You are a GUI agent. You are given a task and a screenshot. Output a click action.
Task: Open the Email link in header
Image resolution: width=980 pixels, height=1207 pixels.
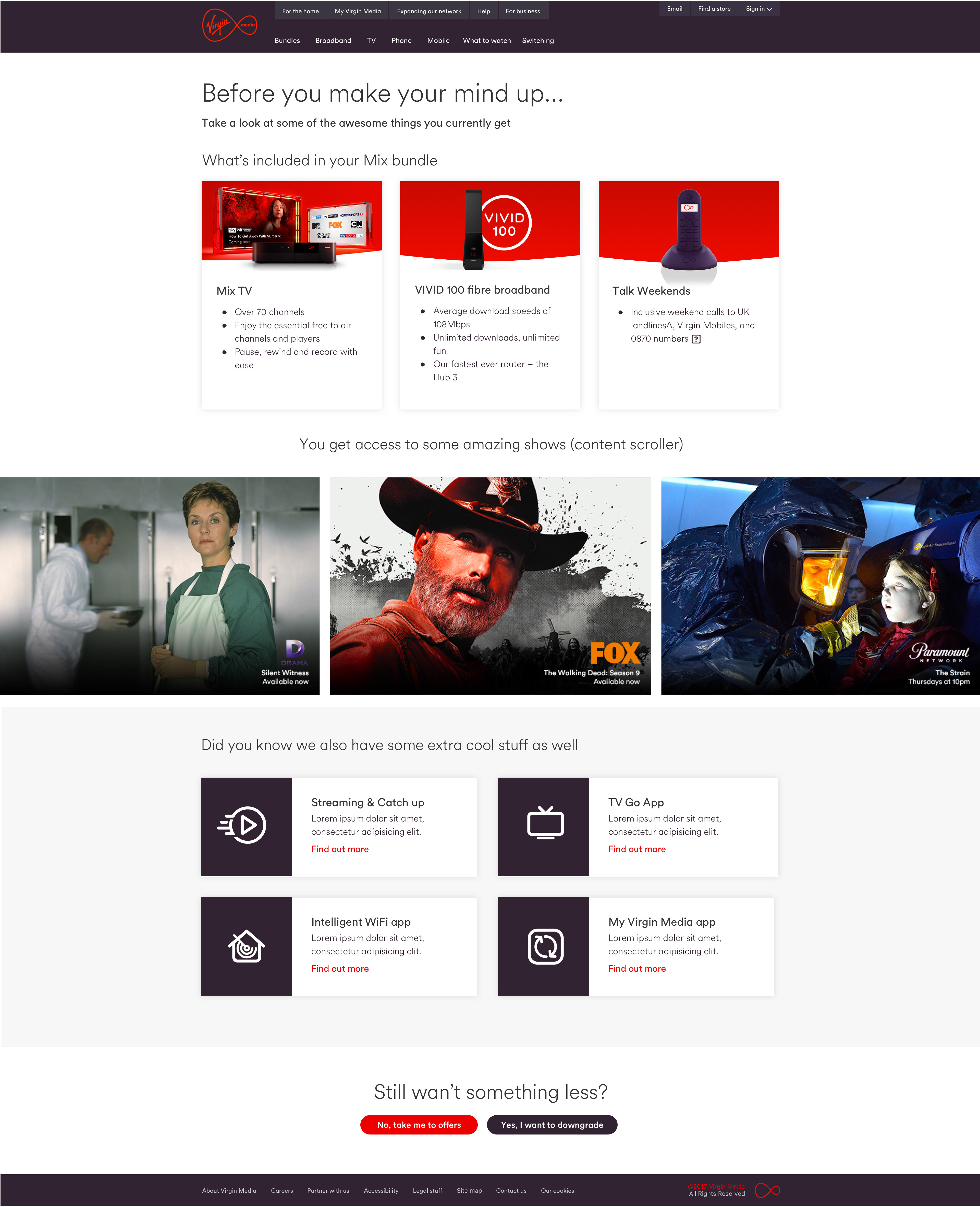coord(675,9)
